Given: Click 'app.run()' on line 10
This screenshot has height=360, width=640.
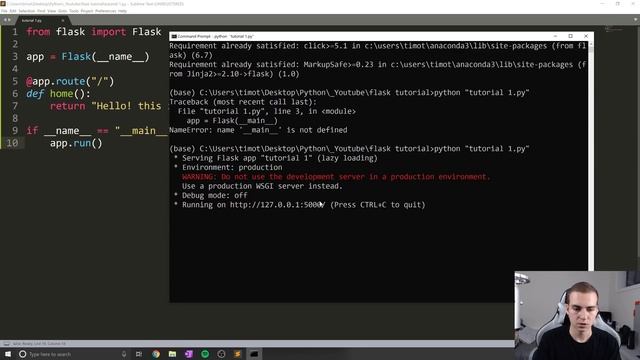Looking at the screenshot, I should tap(76, 143).
